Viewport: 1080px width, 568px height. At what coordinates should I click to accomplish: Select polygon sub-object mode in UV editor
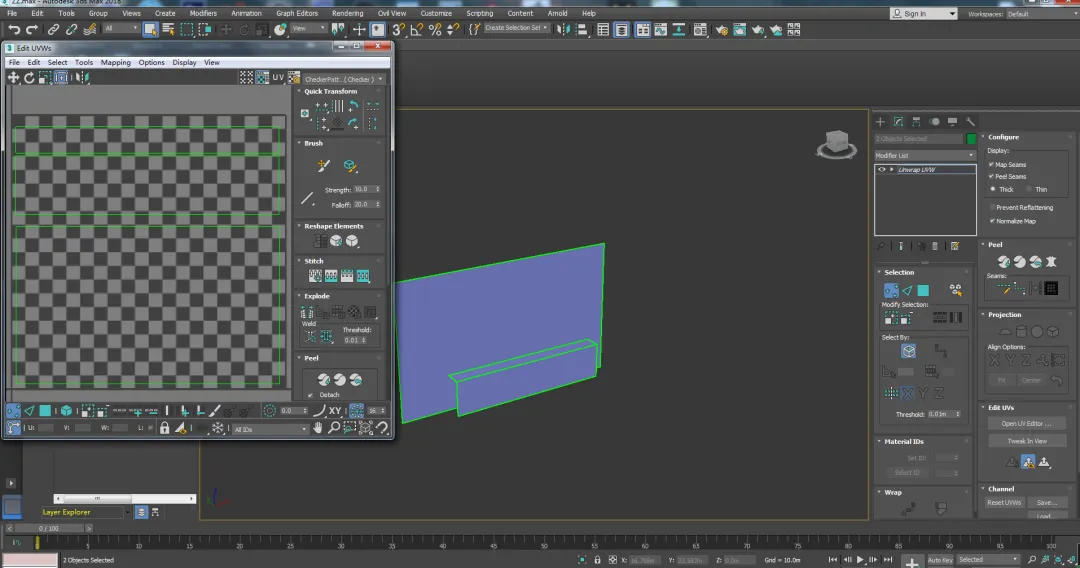[46, 411]
